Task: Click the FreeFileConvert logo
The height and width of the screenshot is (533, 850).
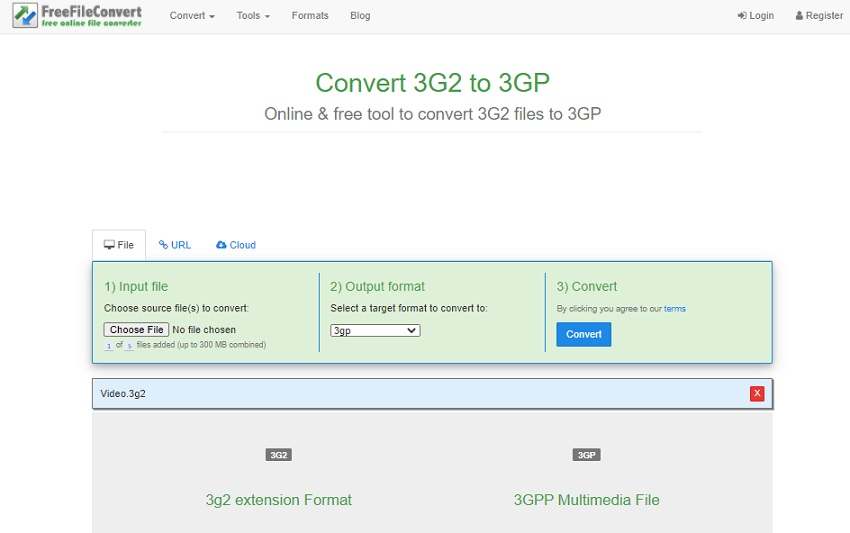Action: [x=77, y=16]
